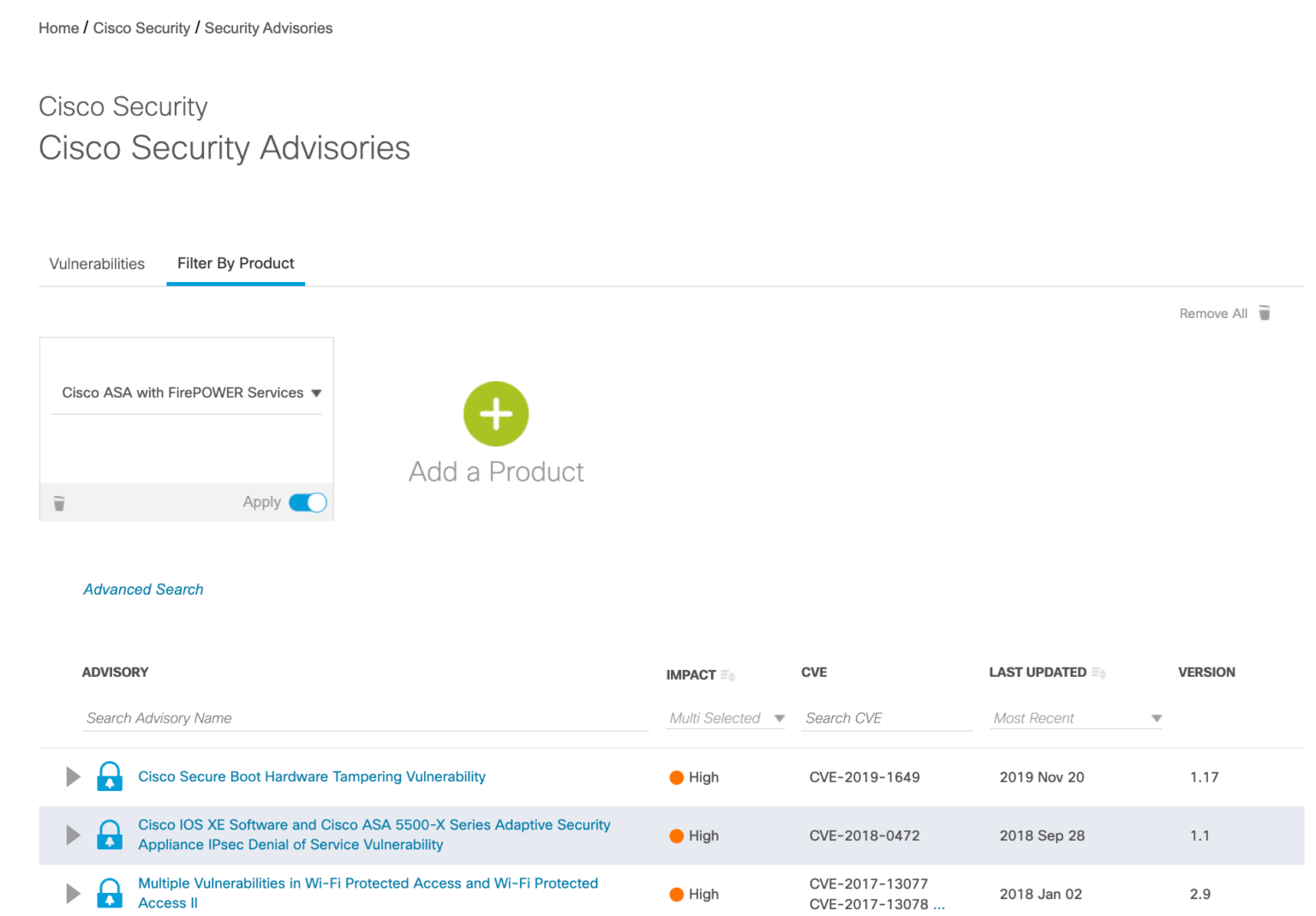Click the Add a Product plus icon

495,414
